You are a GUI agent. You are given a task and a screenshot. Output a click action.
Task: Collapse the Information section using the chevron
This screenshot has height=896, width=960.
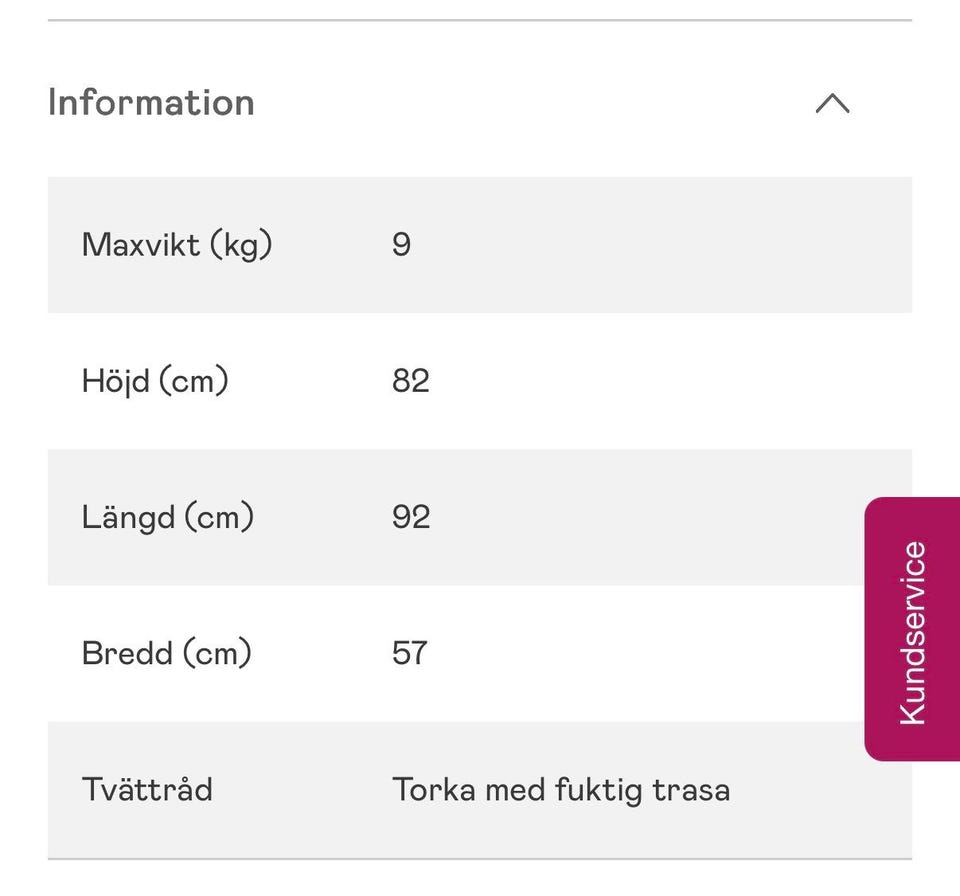(x=832, y=103)
